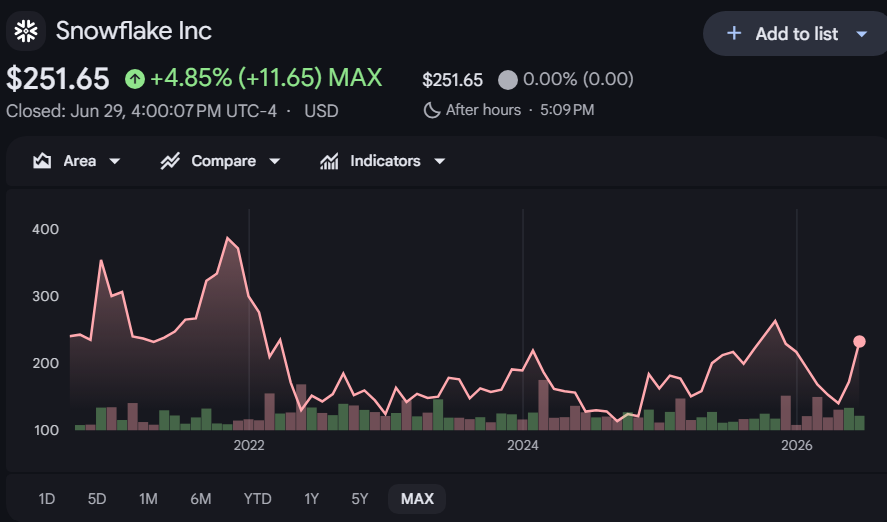Click the 2026 x-axis label
Viewport: 887px width, 522px height.
click(796, 446)
